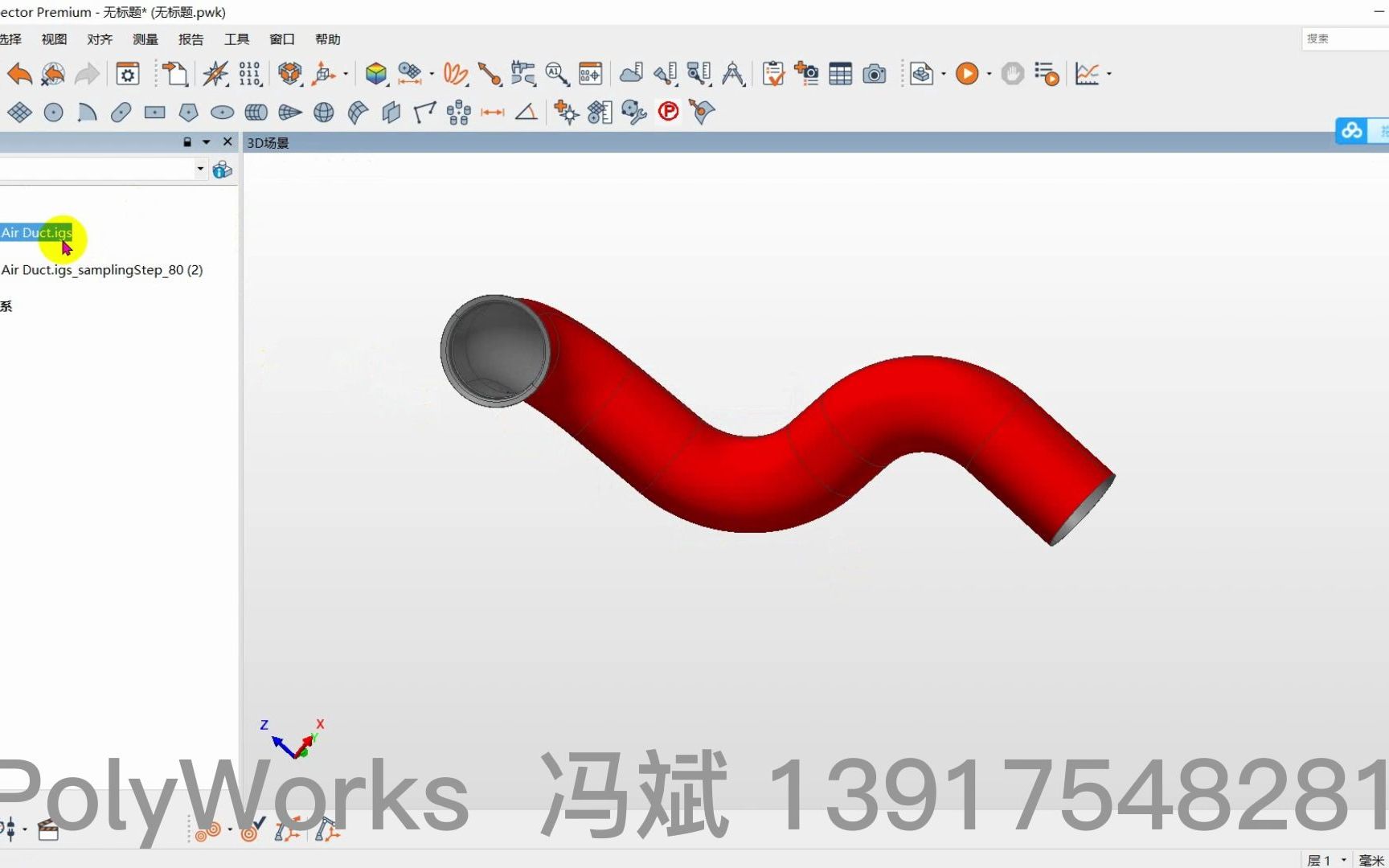Click the 毫米 units in status bar

(x=1371, y=860)
